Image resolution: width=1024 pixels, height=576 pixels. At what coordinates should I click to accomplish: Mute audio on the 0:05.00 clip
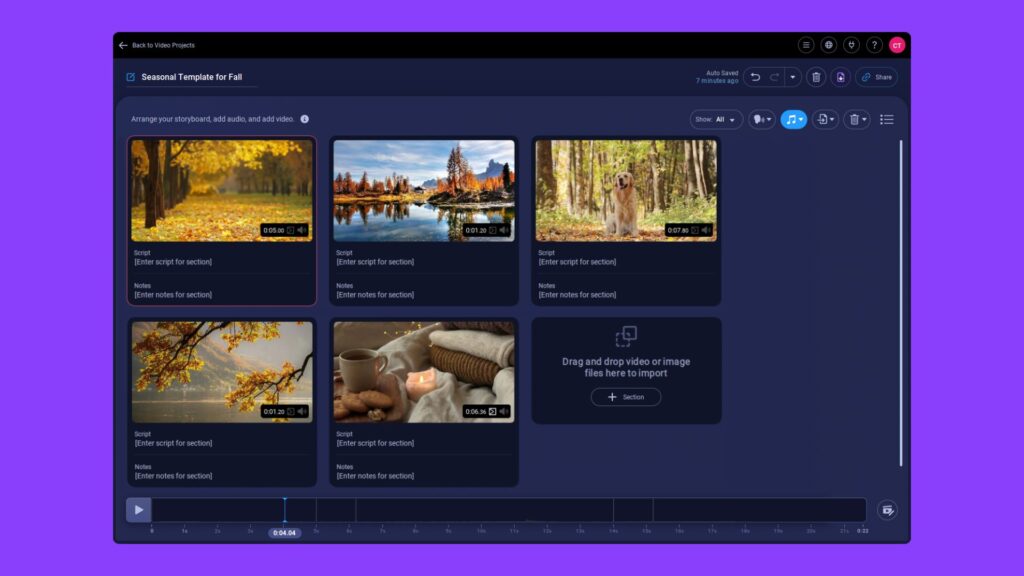(x=302, y=230)
